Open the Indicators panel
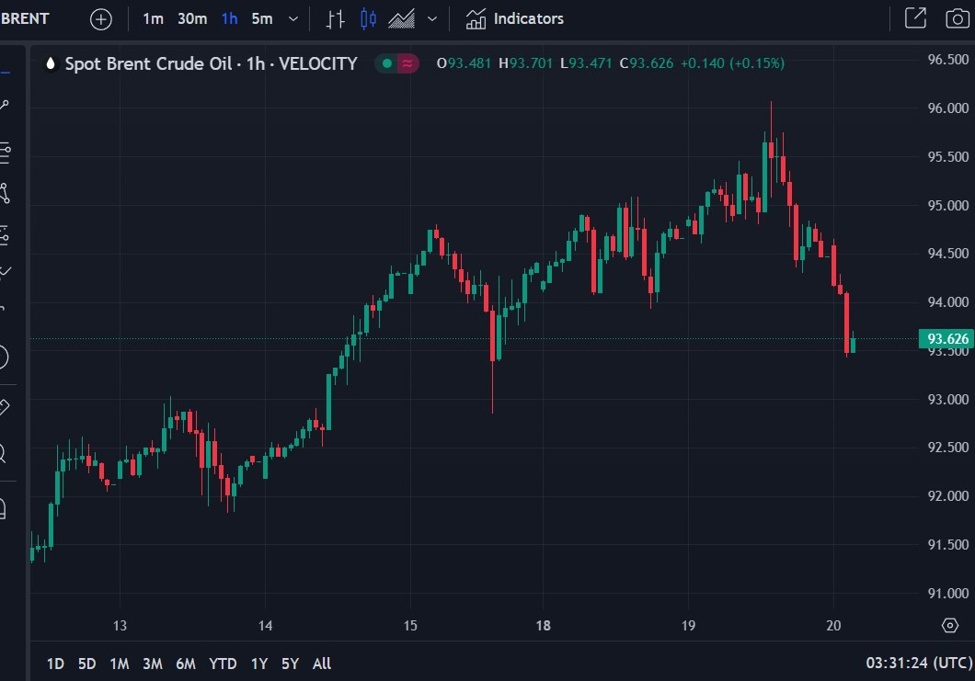The image size is (975, 681). pos(513,19)
